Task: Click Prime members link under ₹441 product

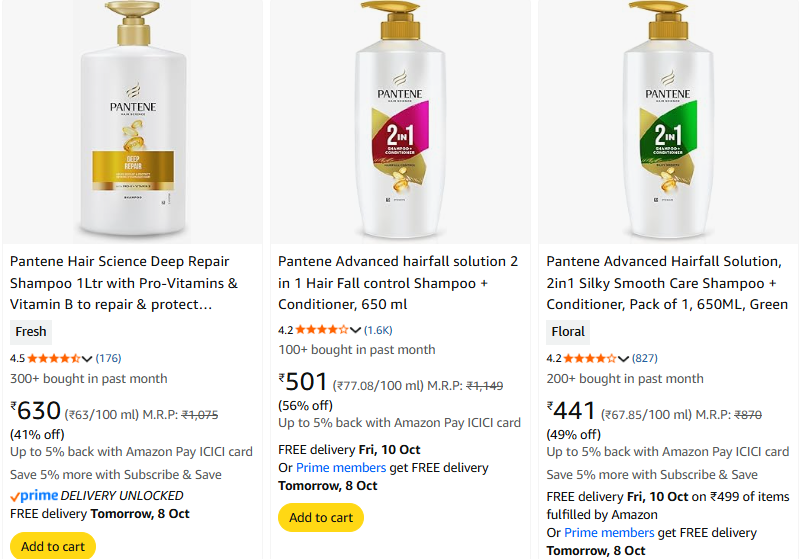Action: tap(609, 532)
